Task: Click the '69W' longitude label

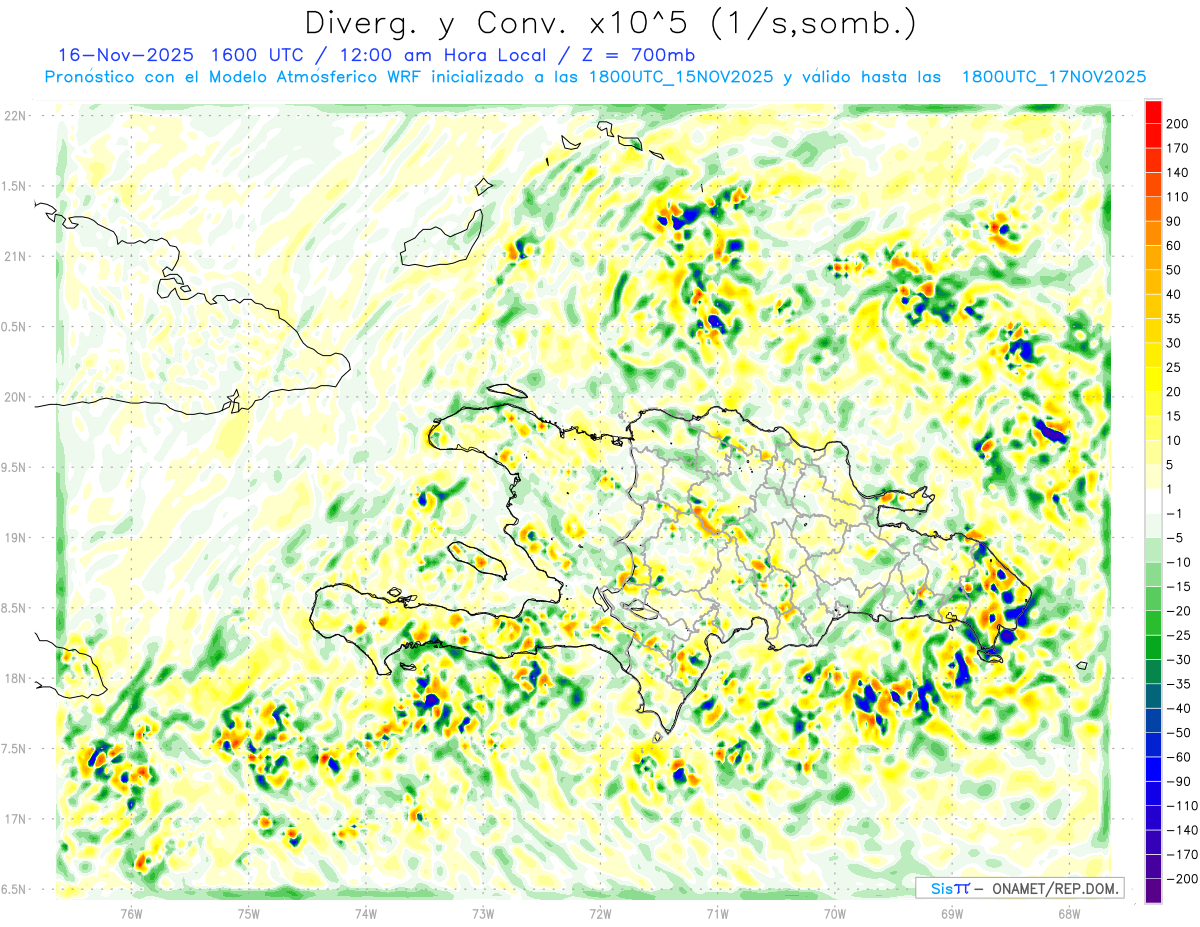Action: coord(951,913)
